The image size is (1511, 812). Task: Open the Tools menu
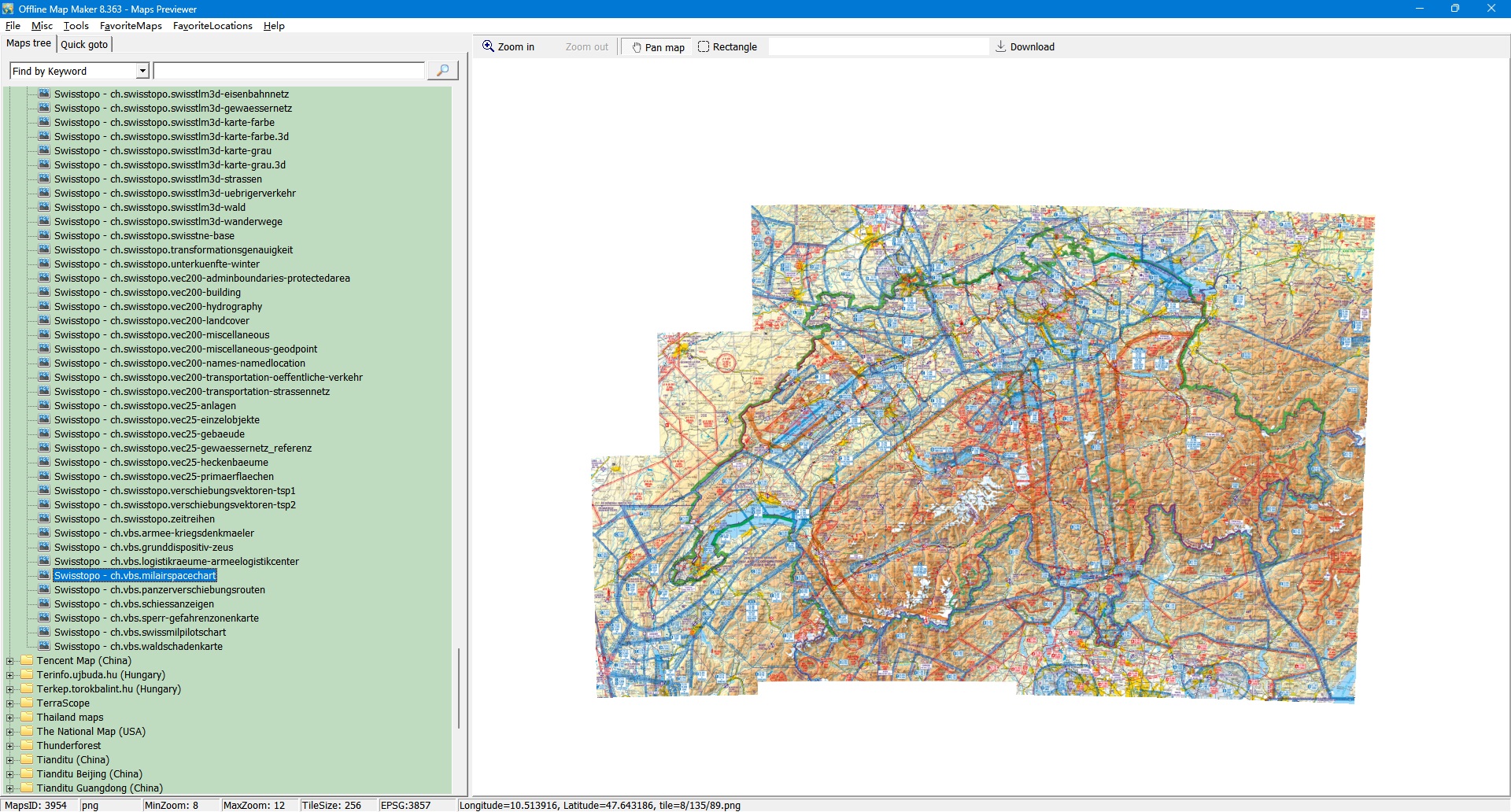coord(76,26)
